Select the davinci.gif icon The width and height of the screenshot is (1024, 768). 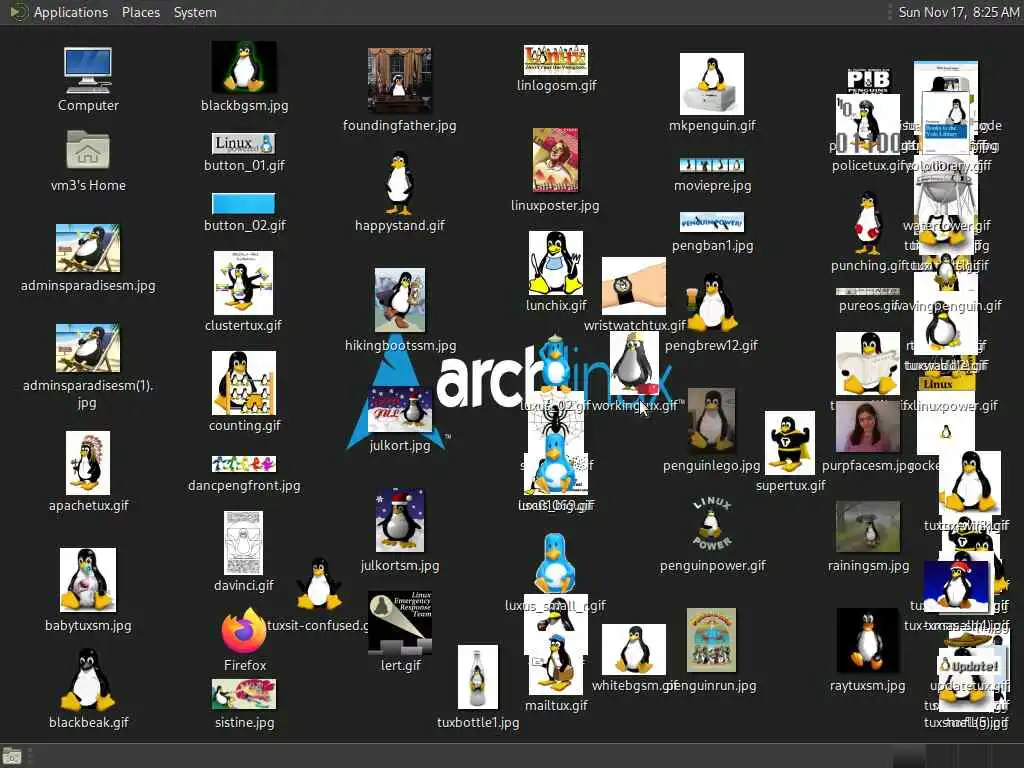244,543
